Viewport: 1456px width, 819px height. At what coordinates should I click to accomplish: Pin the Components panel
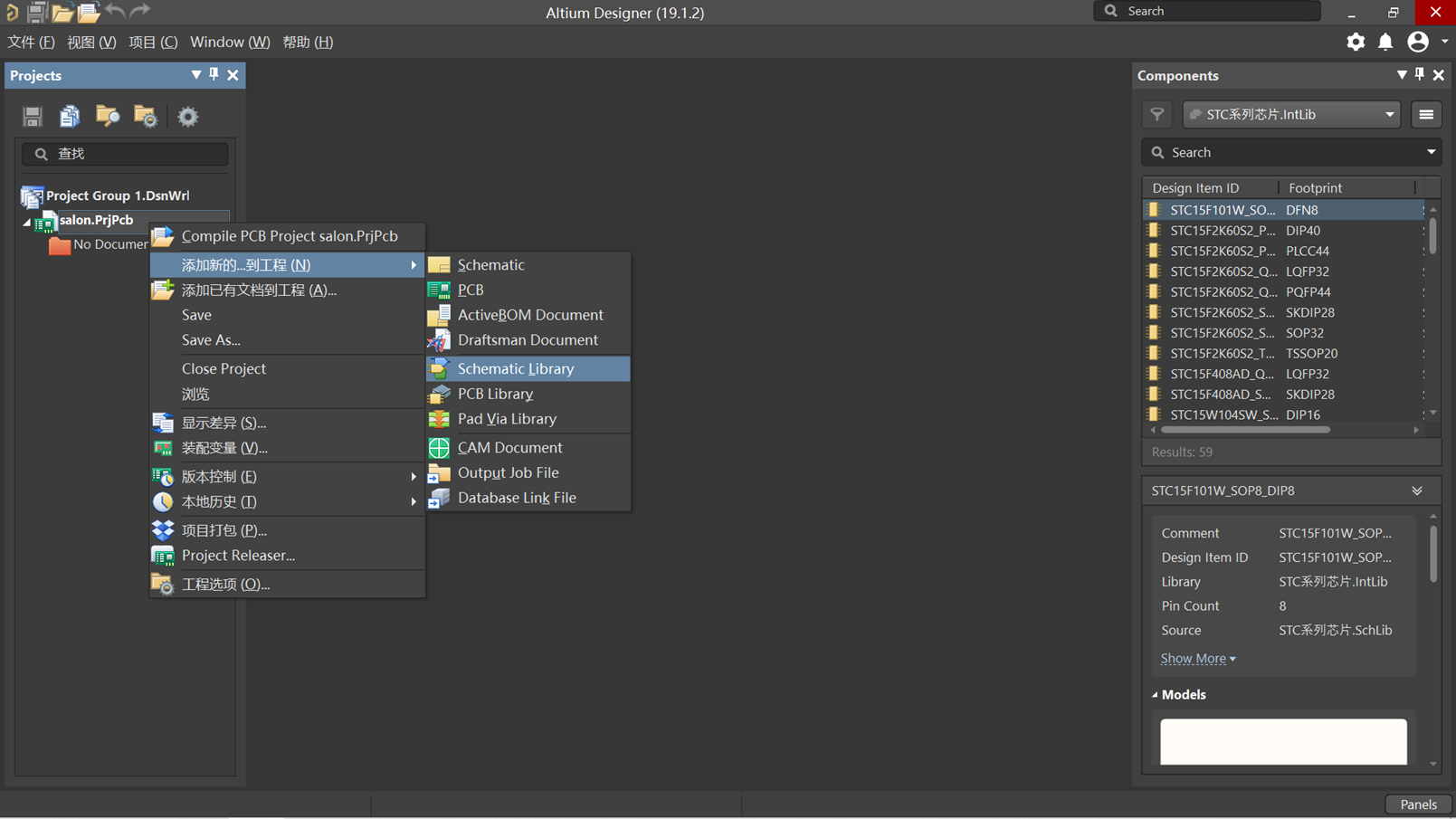pos(1419,74)
